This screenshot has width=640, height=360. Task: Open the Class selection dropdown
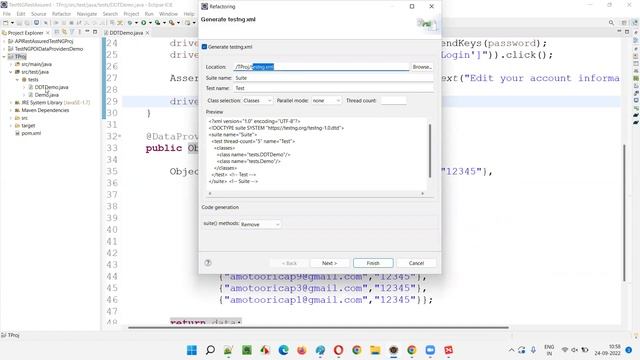click(257, 100)
